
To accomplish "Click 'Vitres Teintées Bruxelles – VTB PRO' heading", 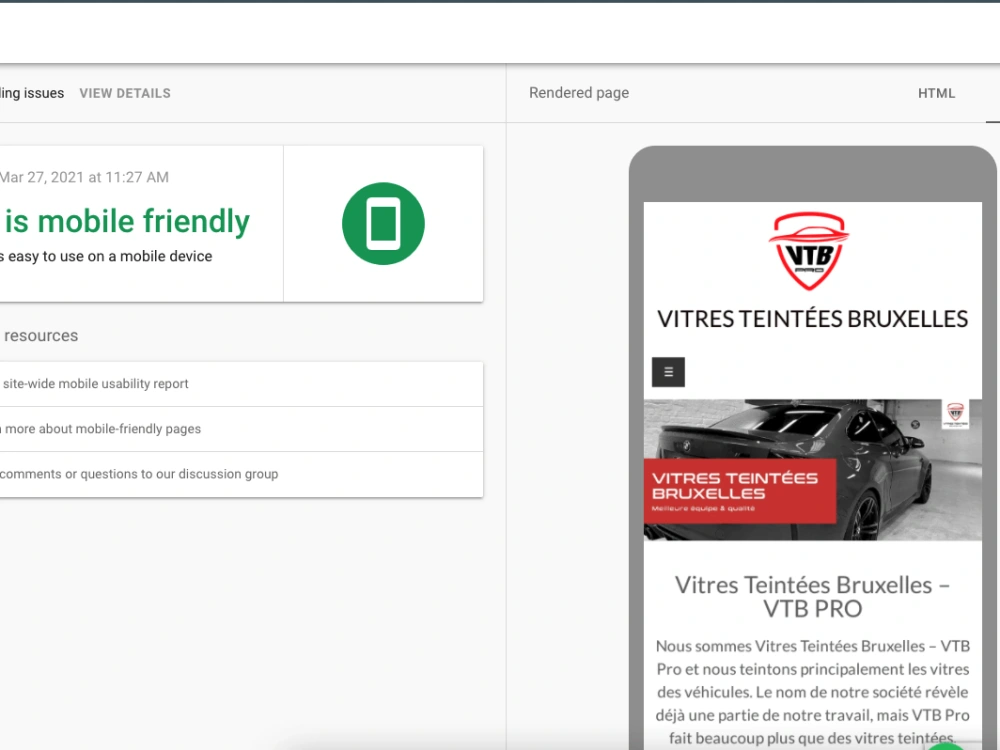I will [812, 596].
